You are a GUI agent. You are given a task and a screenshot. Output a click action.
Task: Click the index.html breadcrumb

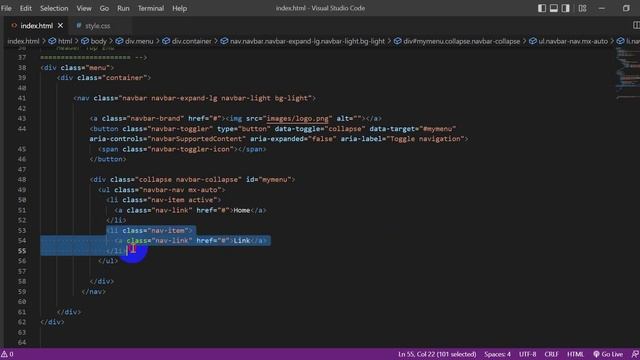click(x=23, y=41)
